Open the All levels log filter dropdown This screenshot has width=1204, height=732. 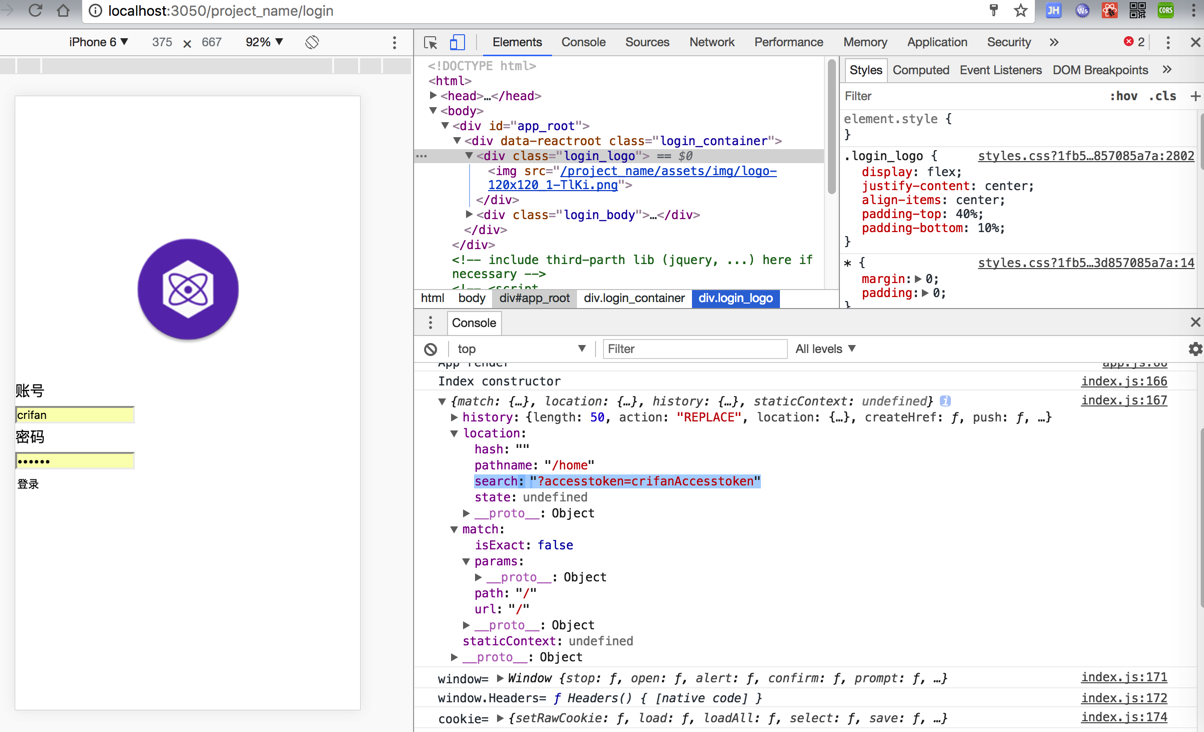tap(825, 349)
